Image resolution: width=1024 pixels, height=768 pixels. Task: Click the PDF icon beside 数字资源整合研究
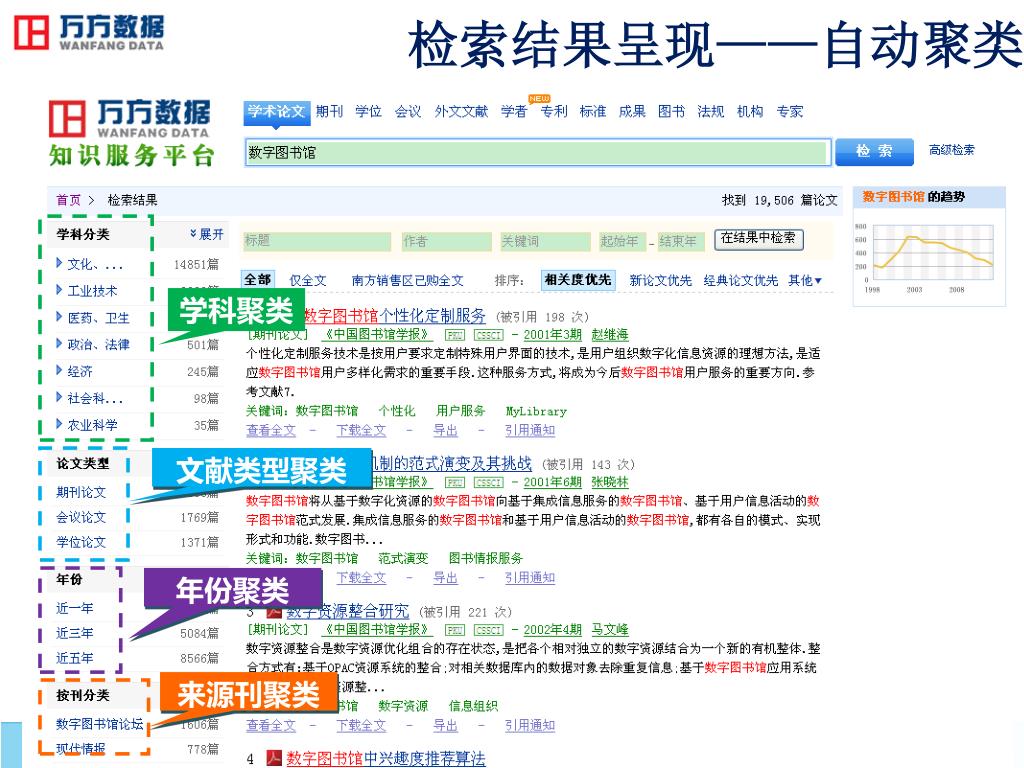pyautogui.click(x=274, y=612)
